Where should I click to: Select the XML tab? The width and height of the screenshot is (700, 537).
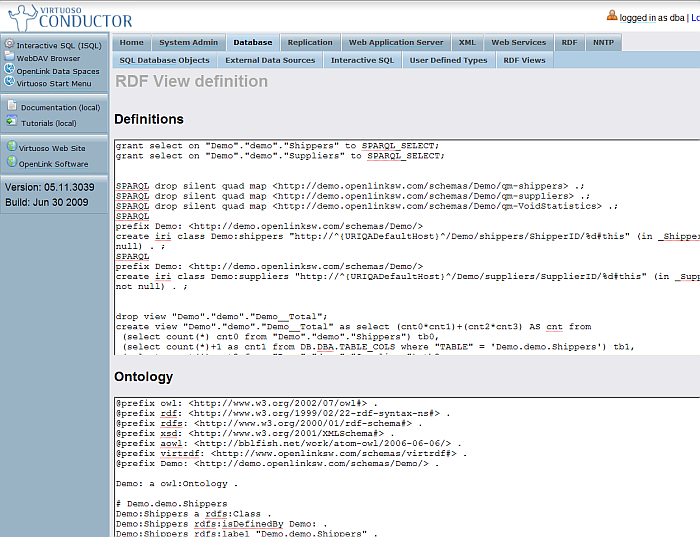467,42
